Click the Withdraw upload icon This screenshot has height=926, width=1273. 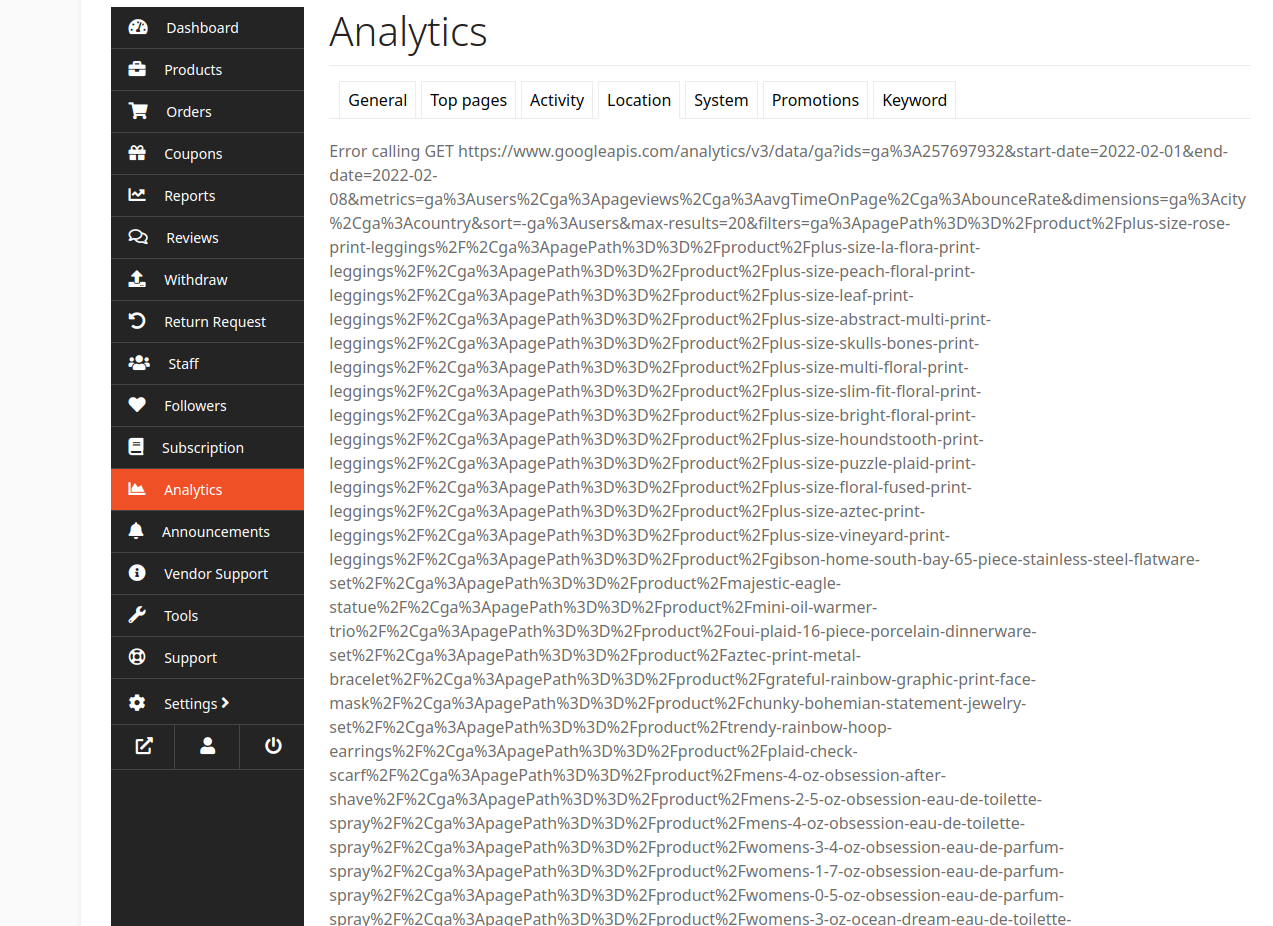click(137, 280)
